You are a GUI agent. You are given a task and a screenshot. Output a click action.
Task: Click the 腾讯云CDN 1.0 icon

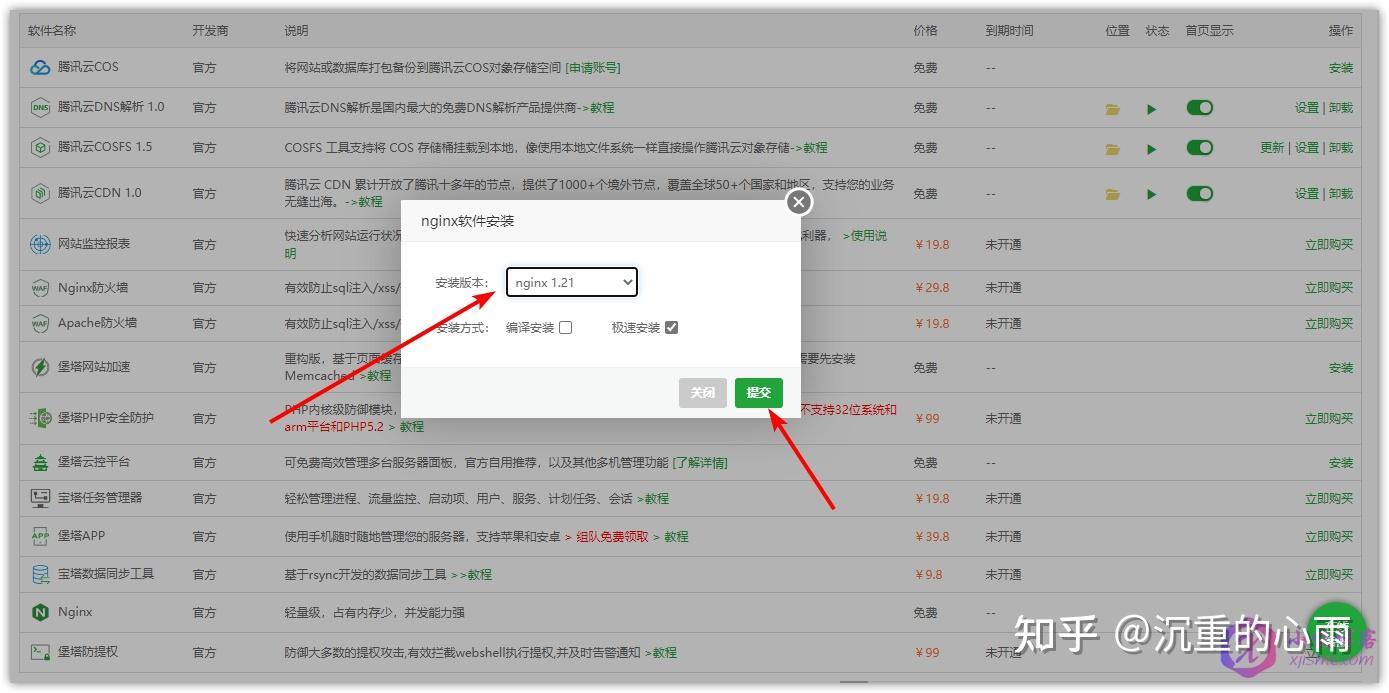[x=40, y=193]
